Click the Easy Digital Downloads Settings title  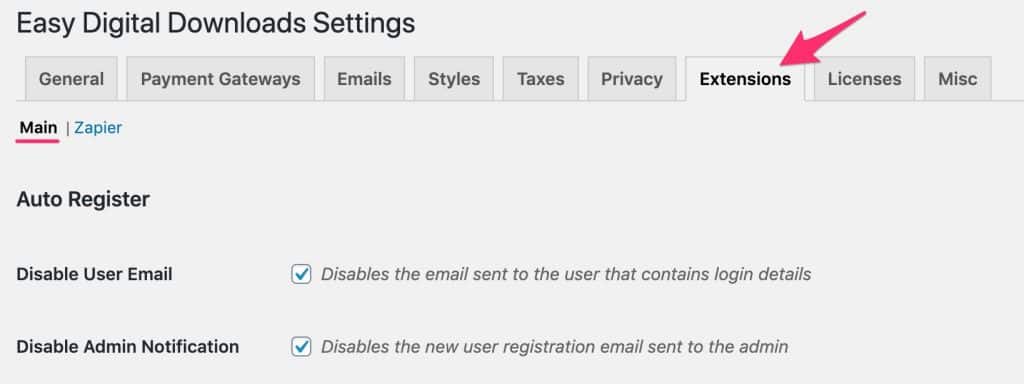tap(216, 24)
